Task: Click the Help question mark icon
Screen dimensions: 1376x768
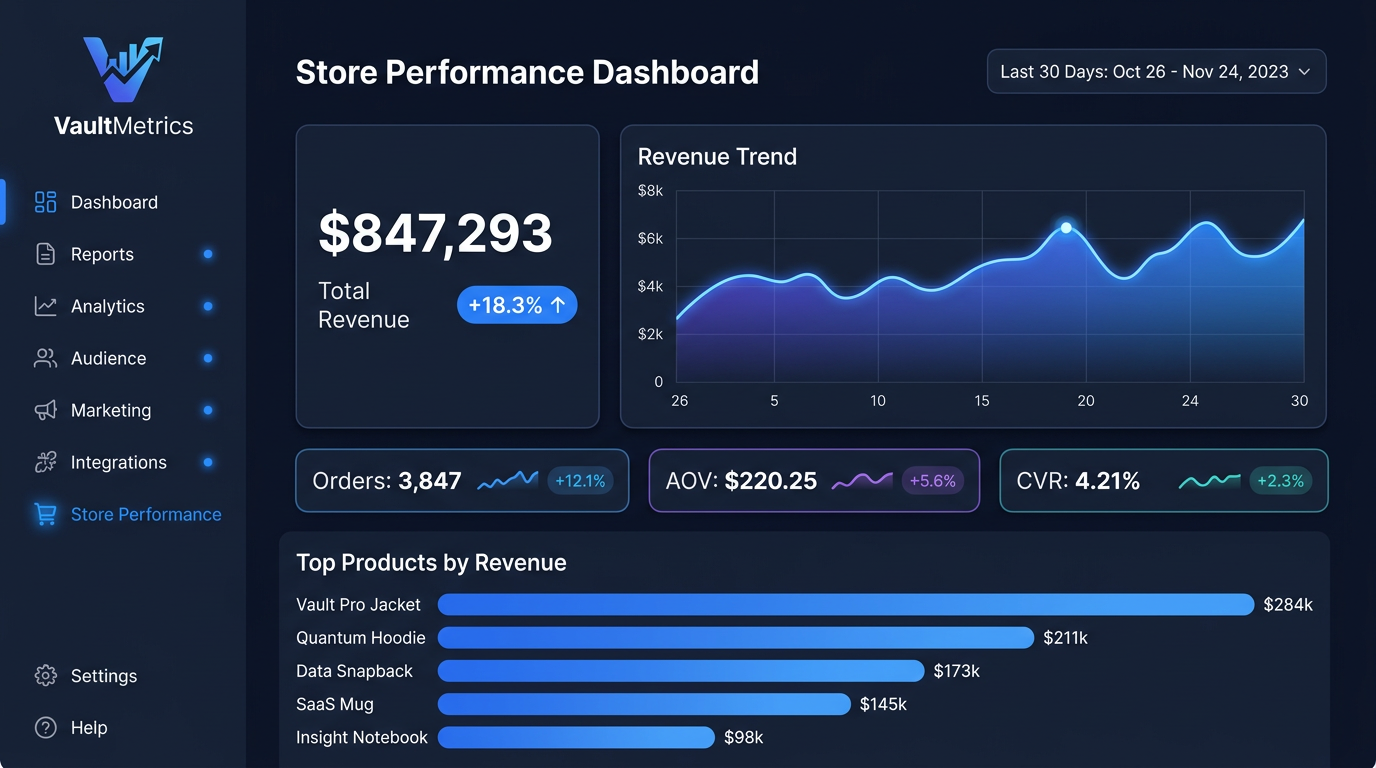Action: [45, 728]
